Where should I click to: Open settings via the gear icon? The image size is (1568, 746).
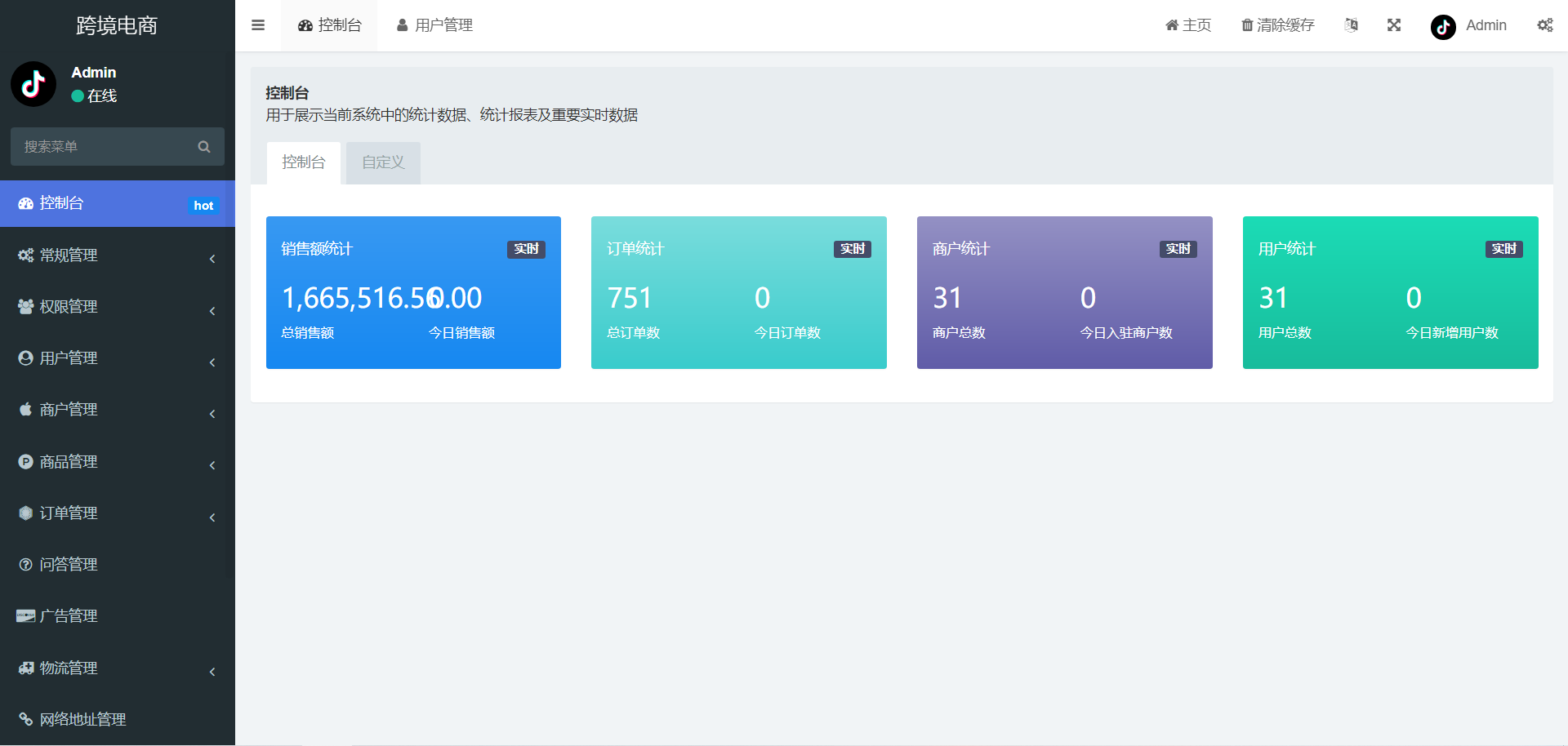1545,24
